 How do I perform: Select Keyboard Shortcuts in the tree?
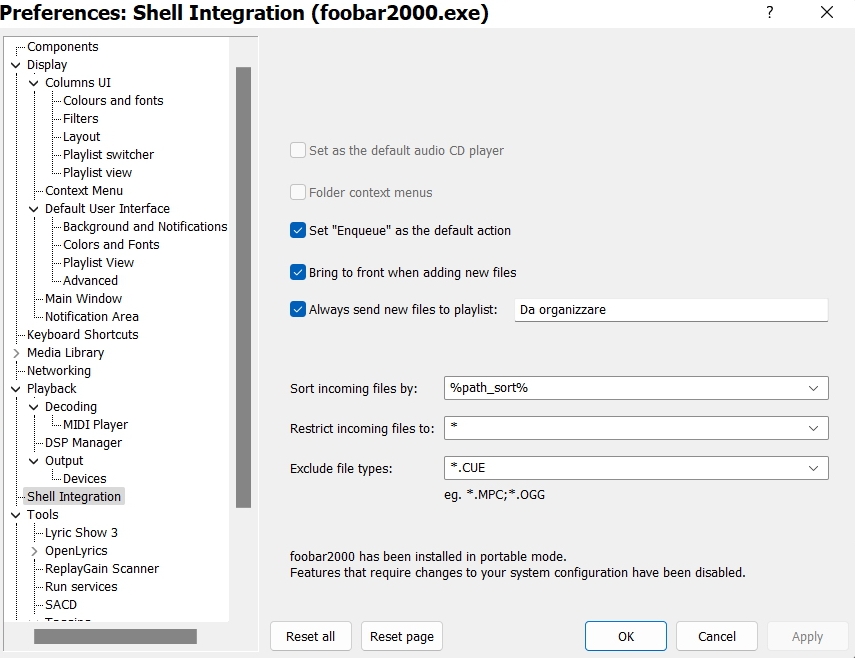pos(82,335)
